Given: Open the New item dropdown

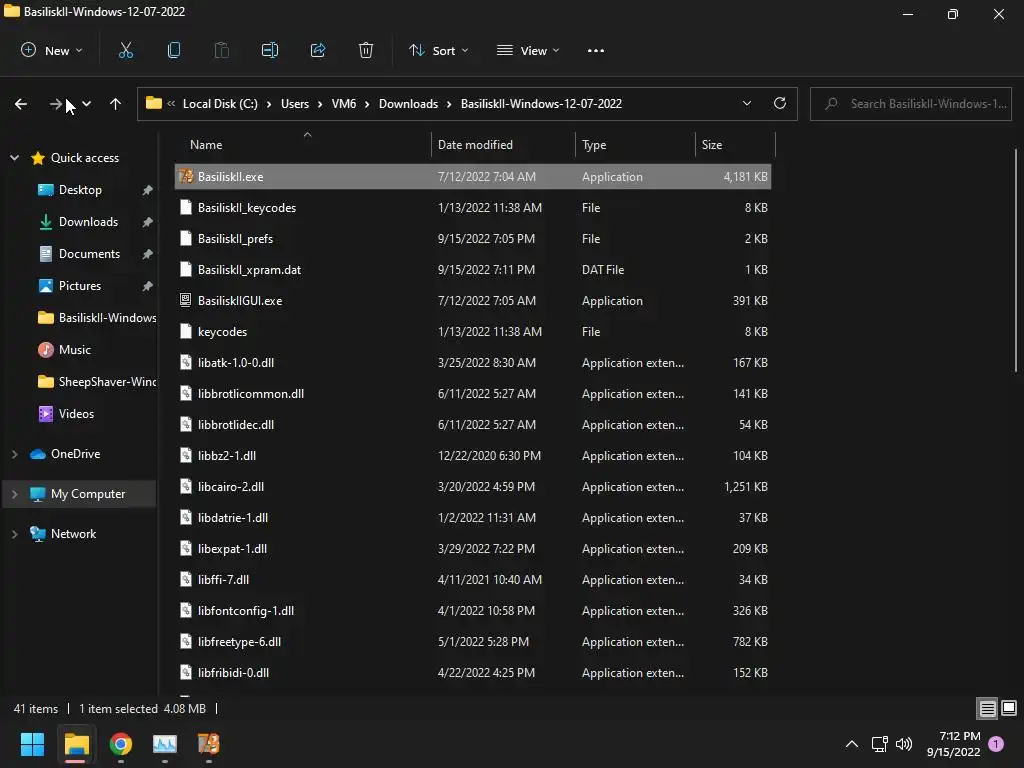Looking at the screenshot, I should click(52, 50).
